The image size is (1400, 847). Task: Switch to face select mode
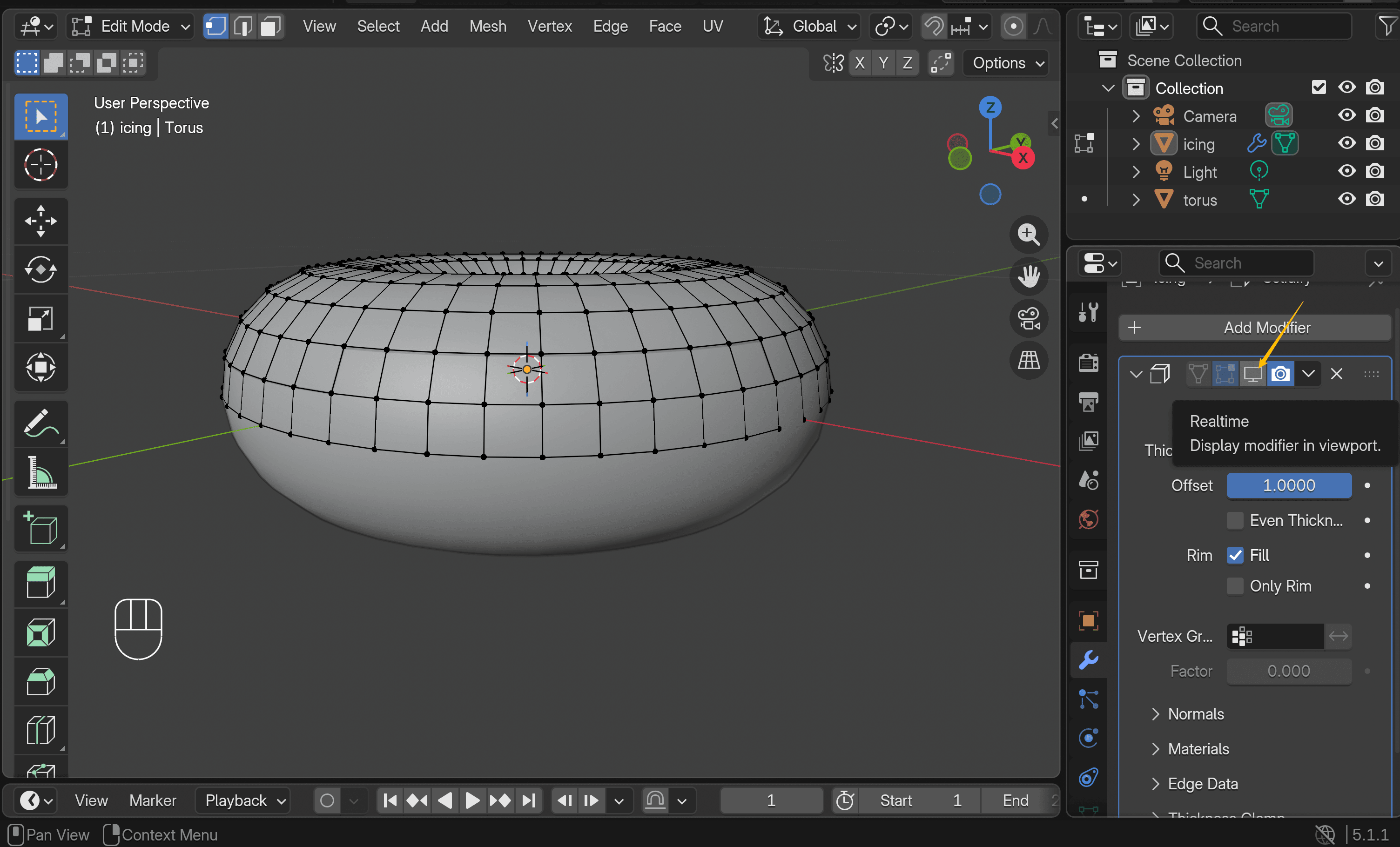pos(271,26)
